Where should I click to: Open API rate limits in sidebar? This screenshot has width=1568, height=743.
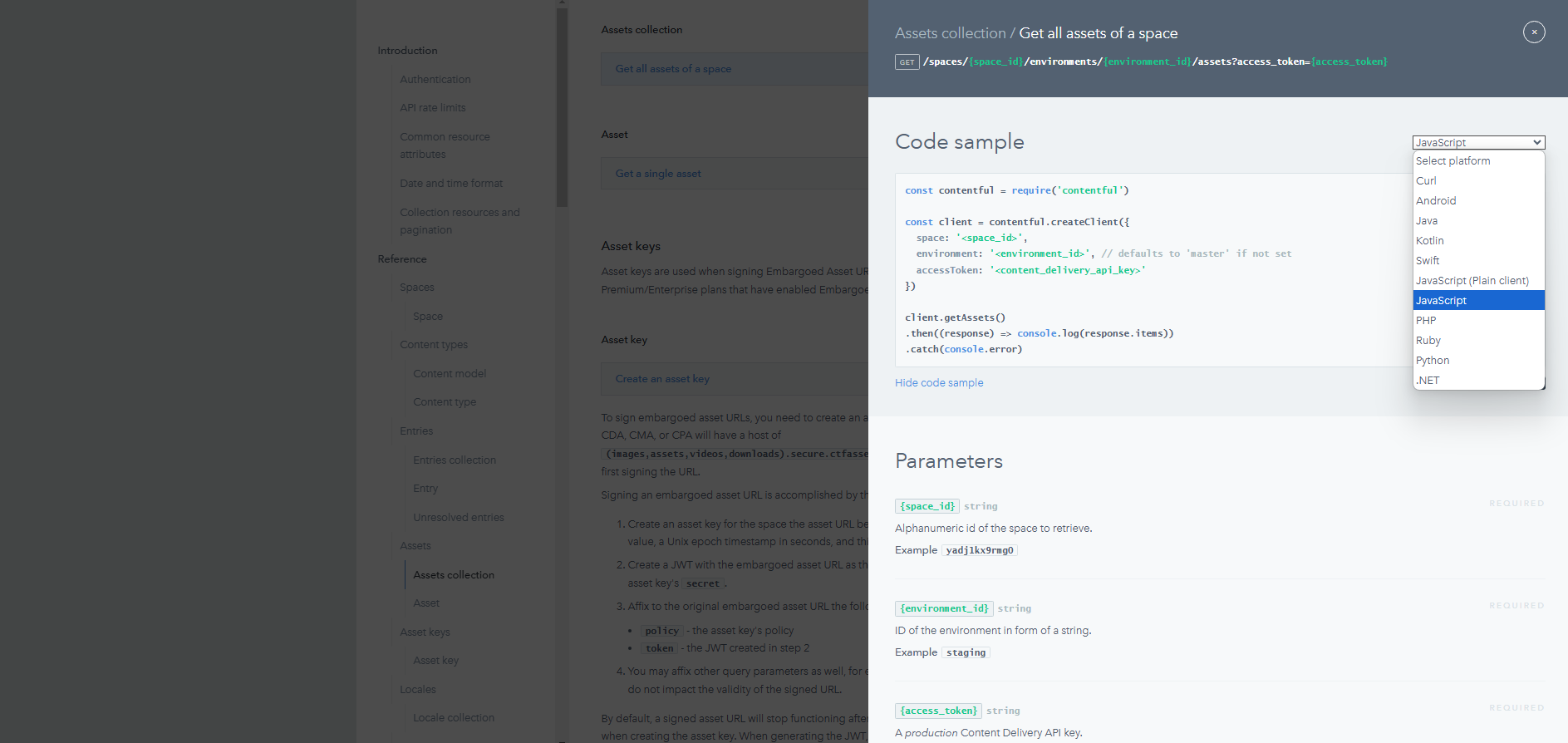point(433,108)
